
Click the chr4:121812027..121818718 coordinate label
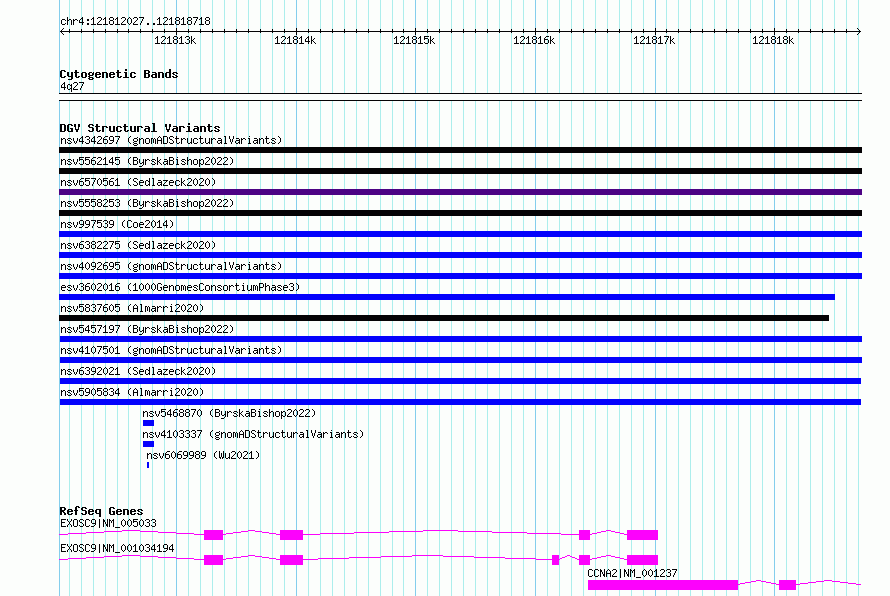coord(135,21)
